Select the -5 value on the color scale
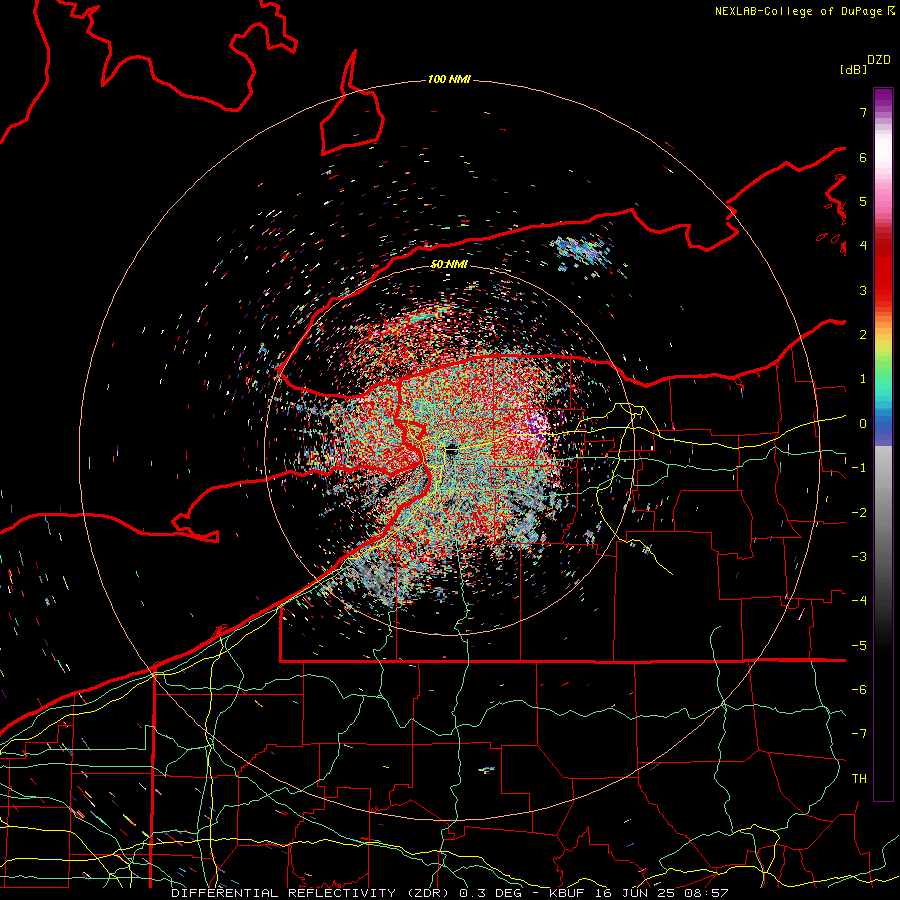Screen dimensions: 900x900 click(x=859, y=646)
